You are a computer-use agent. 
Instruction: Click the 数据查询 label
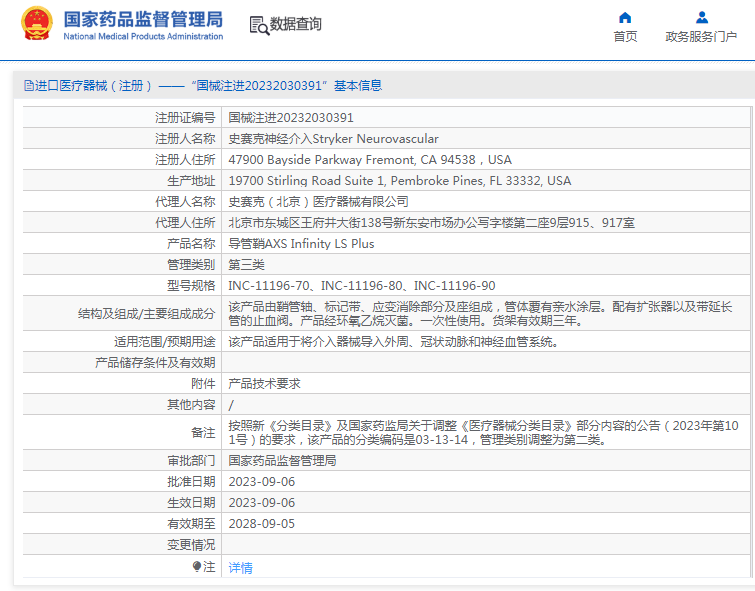(x=295, y=24)
